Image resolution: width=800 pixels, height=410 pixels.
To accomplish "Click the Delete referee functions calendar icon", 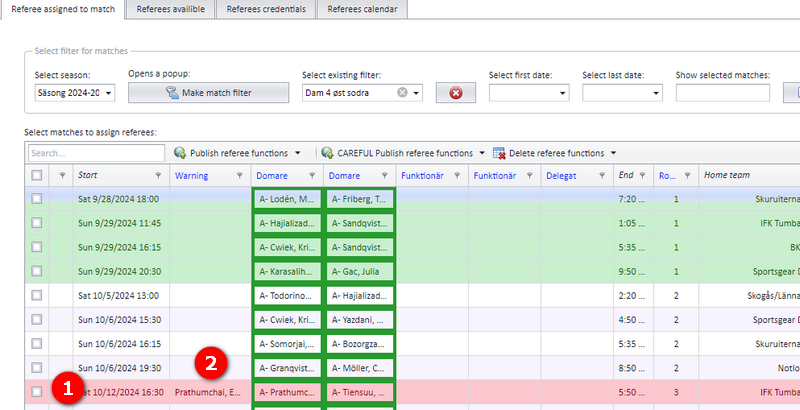I will click(x=499, y=153).
